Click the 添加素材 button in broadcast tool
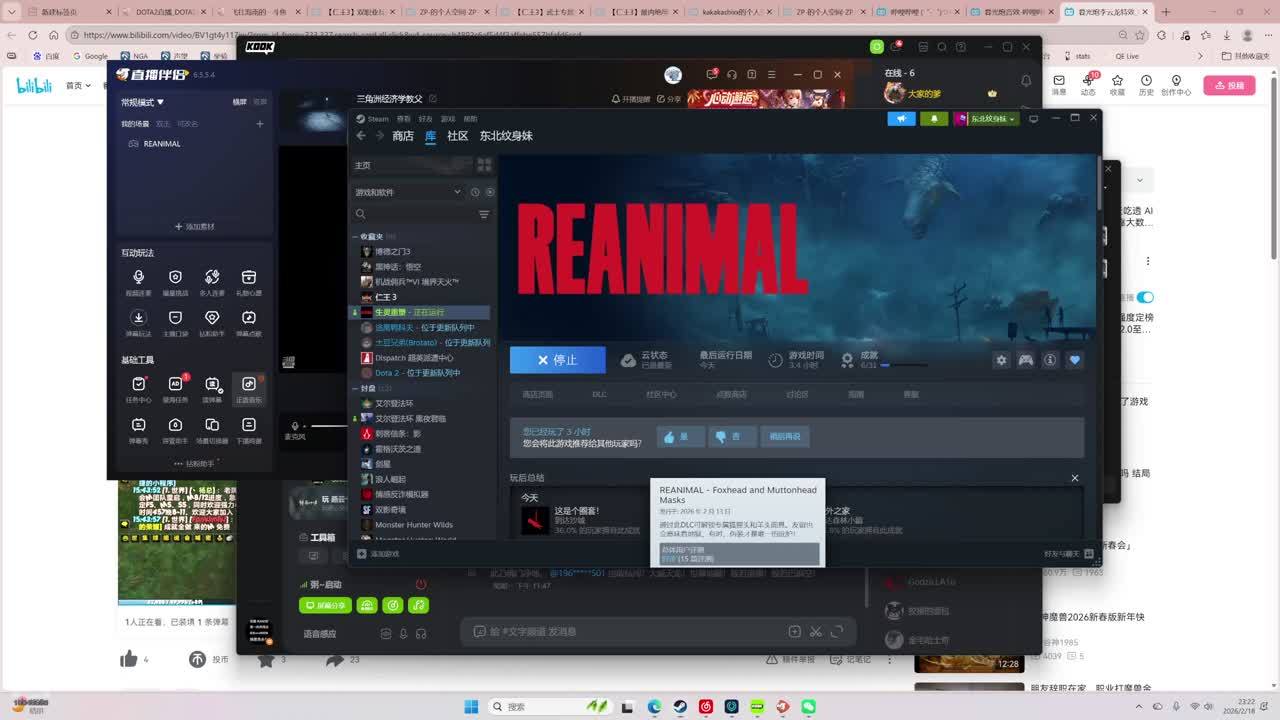 [195, 227]
